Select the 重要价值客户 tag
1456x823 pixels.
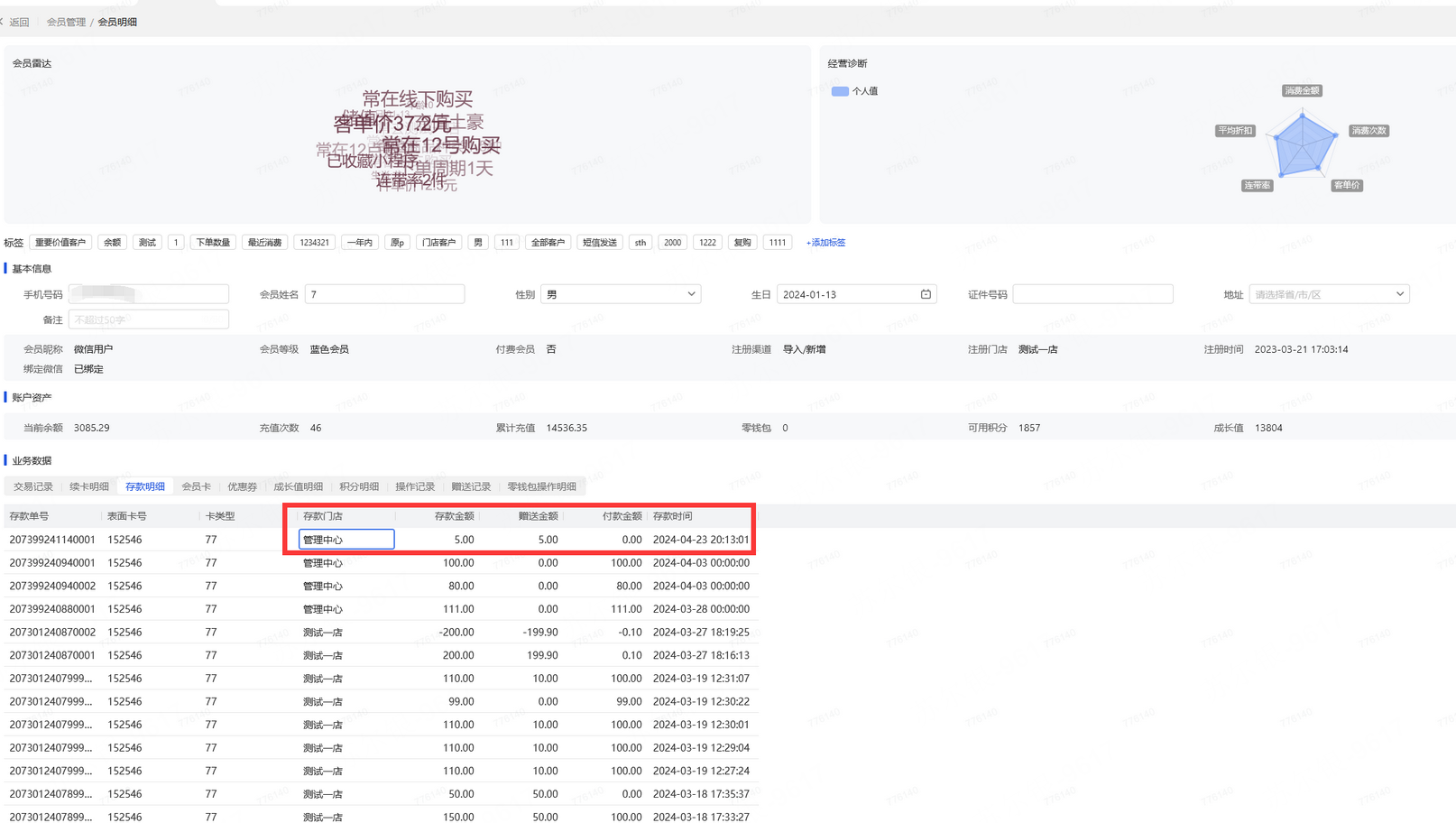[60, 243]
